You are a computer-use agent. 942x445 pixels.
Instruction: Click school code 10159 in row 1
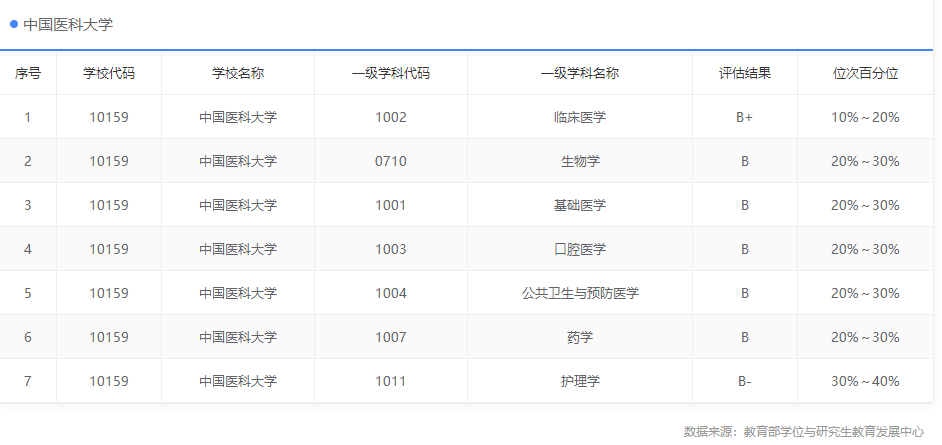coord(109,117)
